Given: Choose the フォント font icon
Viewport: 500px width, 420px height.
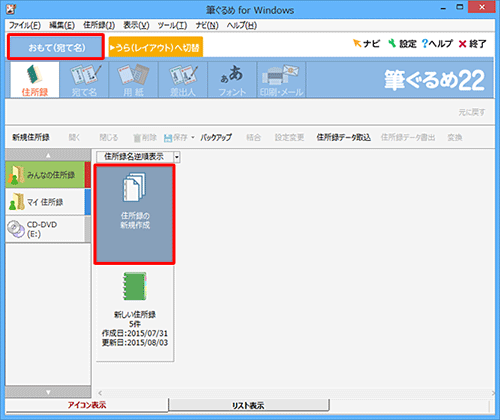Looking at the screenshot, I should point(232,80).
